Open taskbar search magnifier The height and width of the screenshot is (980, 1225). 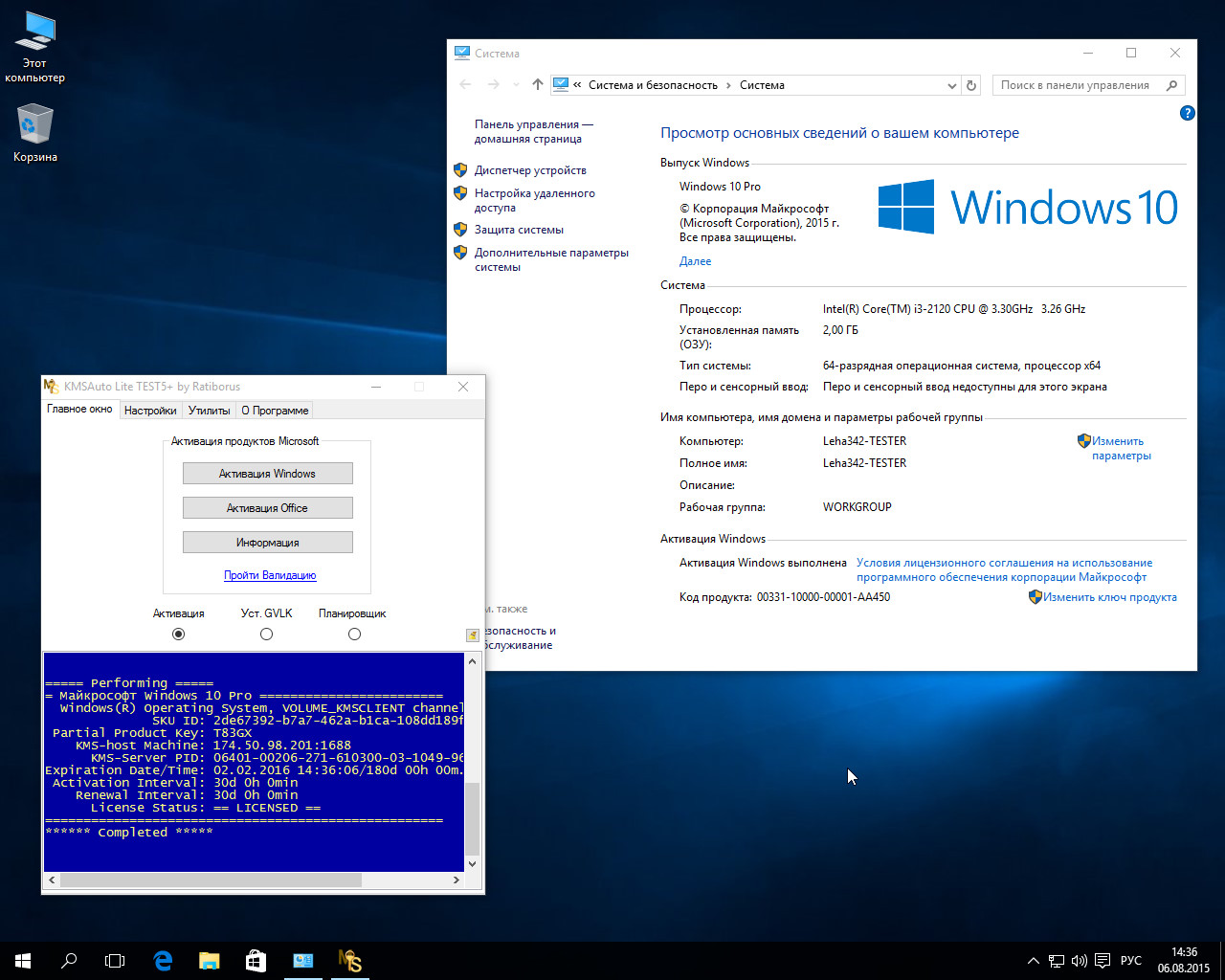pyautogui.click(x=69, y=961)
